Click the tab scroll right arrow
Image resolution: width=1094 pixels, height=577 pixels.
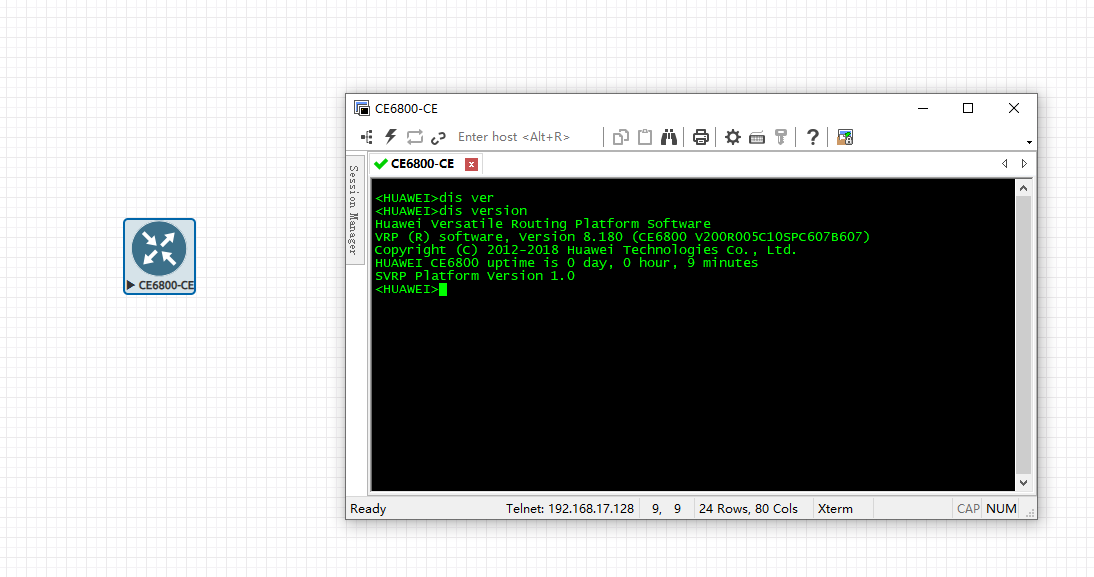point(1024,163)
